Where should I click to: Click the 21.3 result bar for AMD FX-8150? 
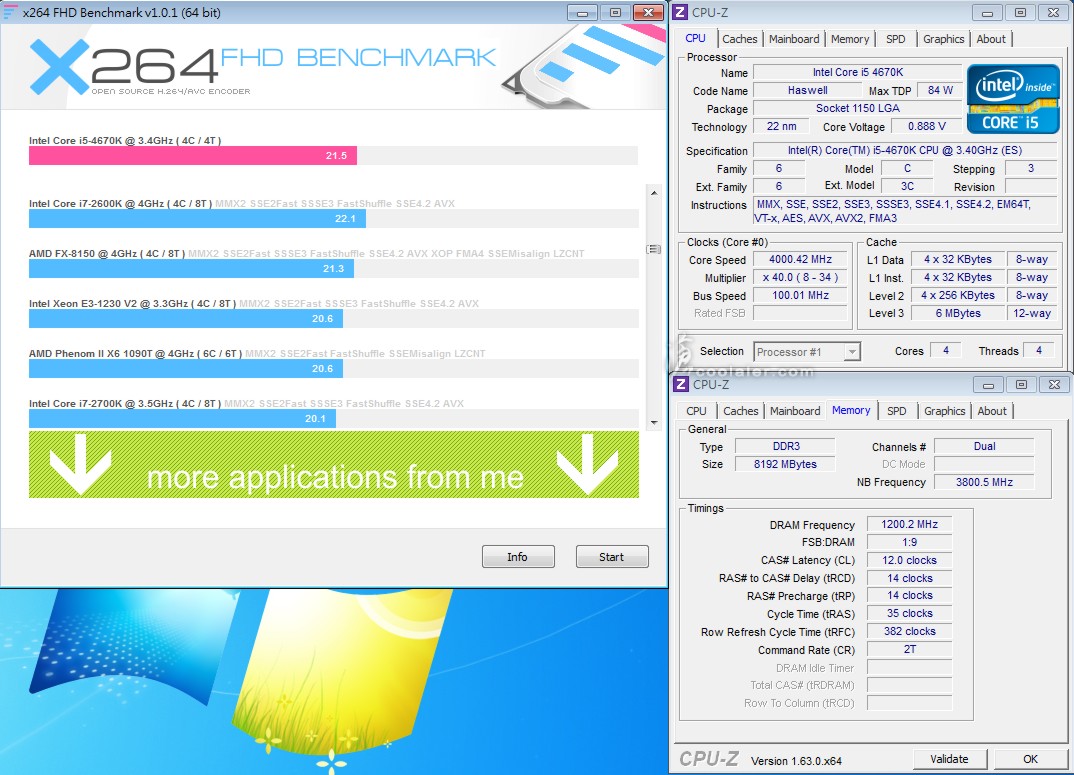coord(191,269)
